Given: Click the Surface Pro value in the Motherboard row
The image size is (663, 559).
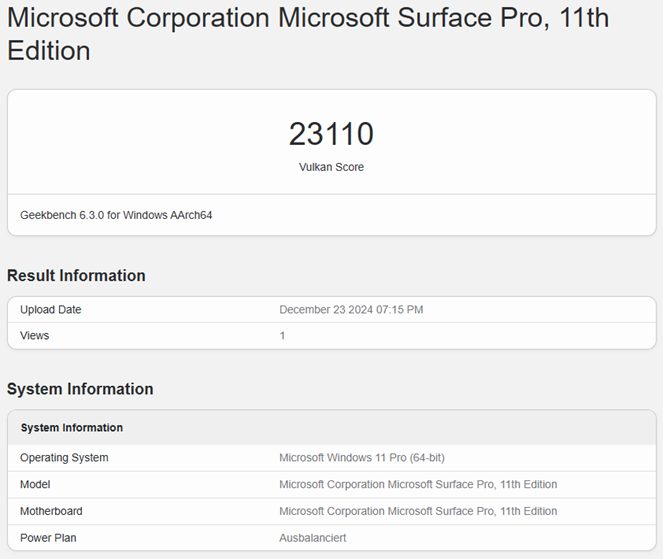Looking at the screenshot, I should coord(418,512).
